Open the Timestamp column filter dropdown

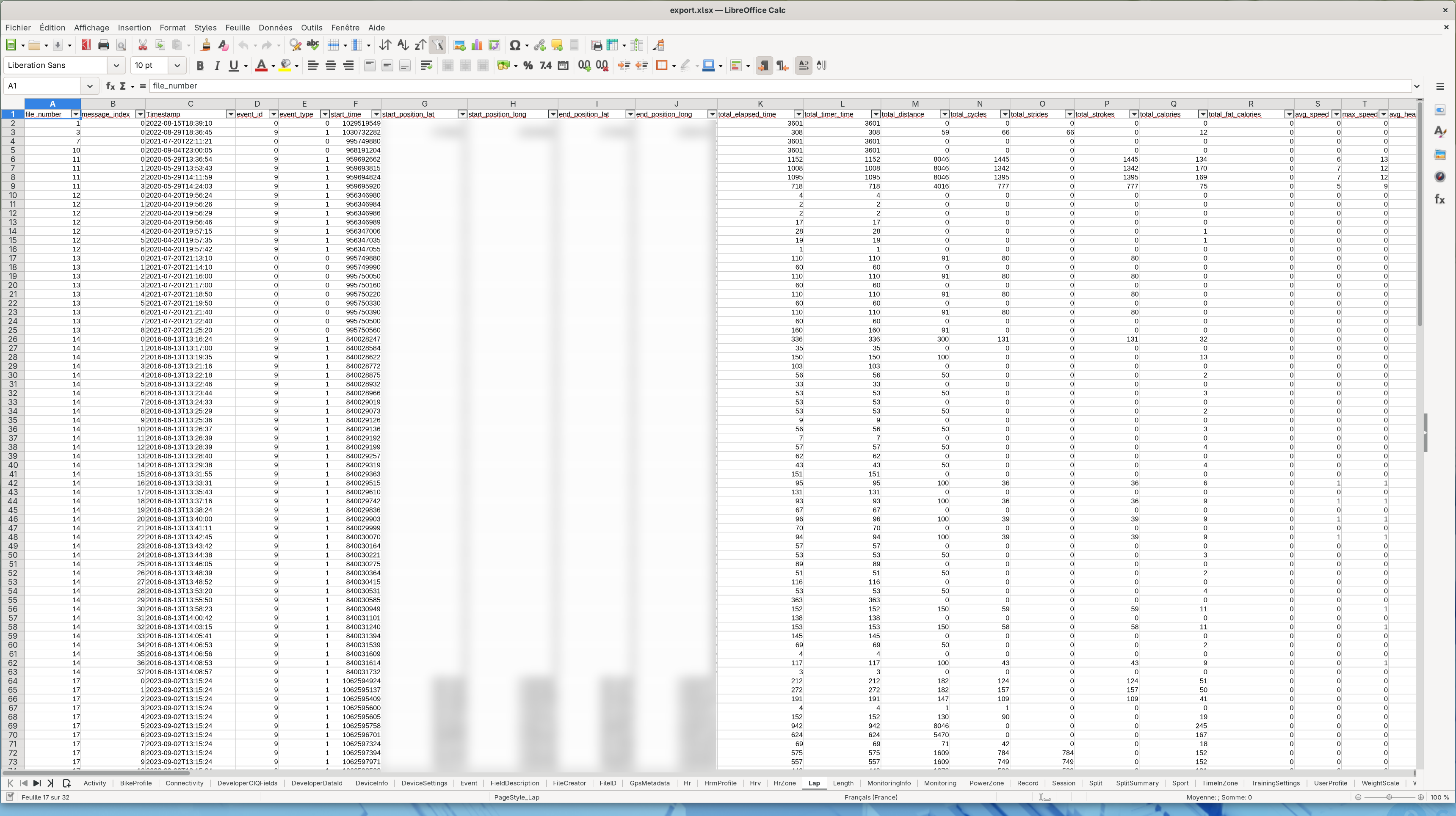tap(231, 114)
